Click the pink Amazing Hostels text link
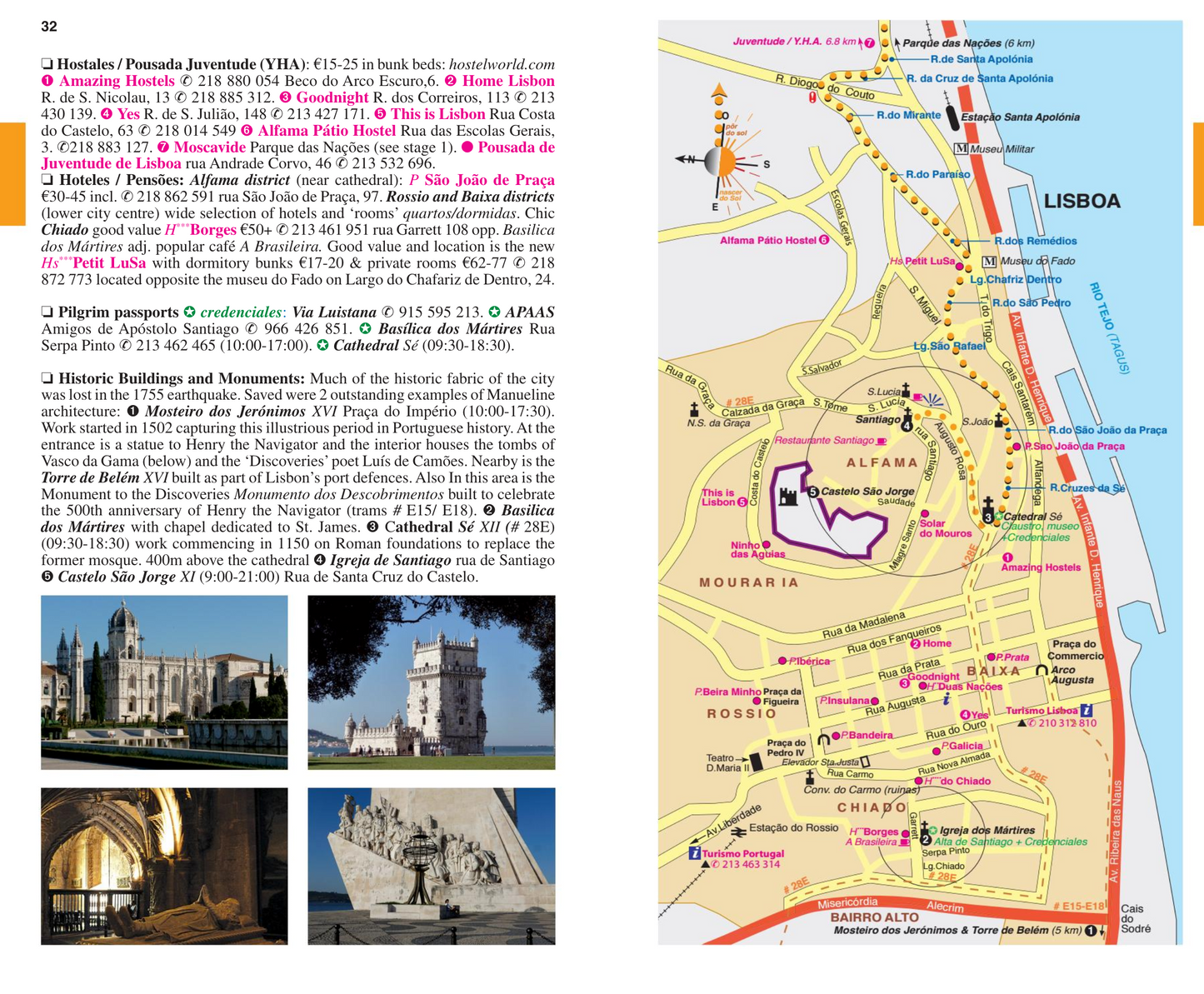 [x=117, y=81]
